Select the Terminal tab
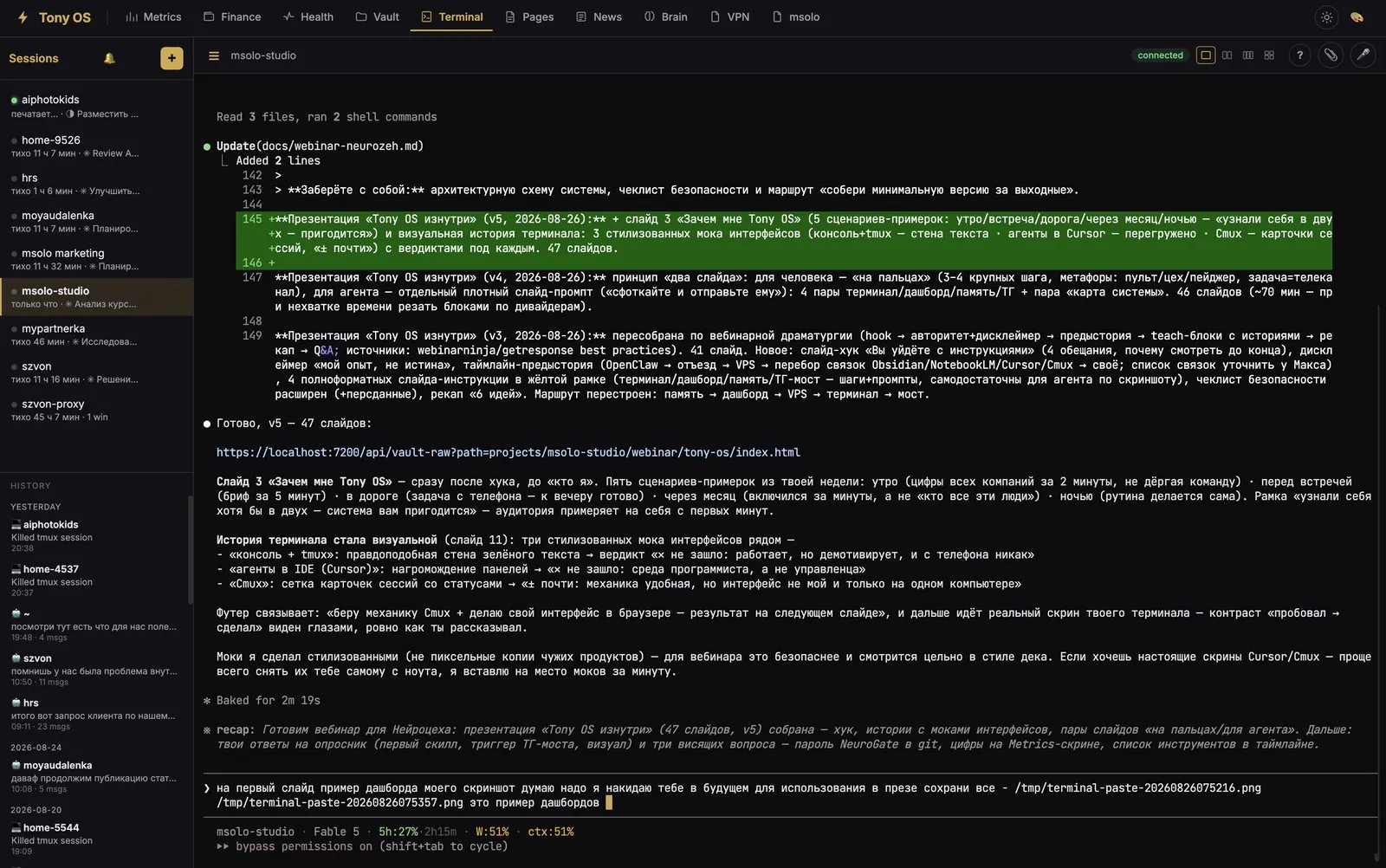Viewport: 1386px width, 868px height. coord(451,16)
